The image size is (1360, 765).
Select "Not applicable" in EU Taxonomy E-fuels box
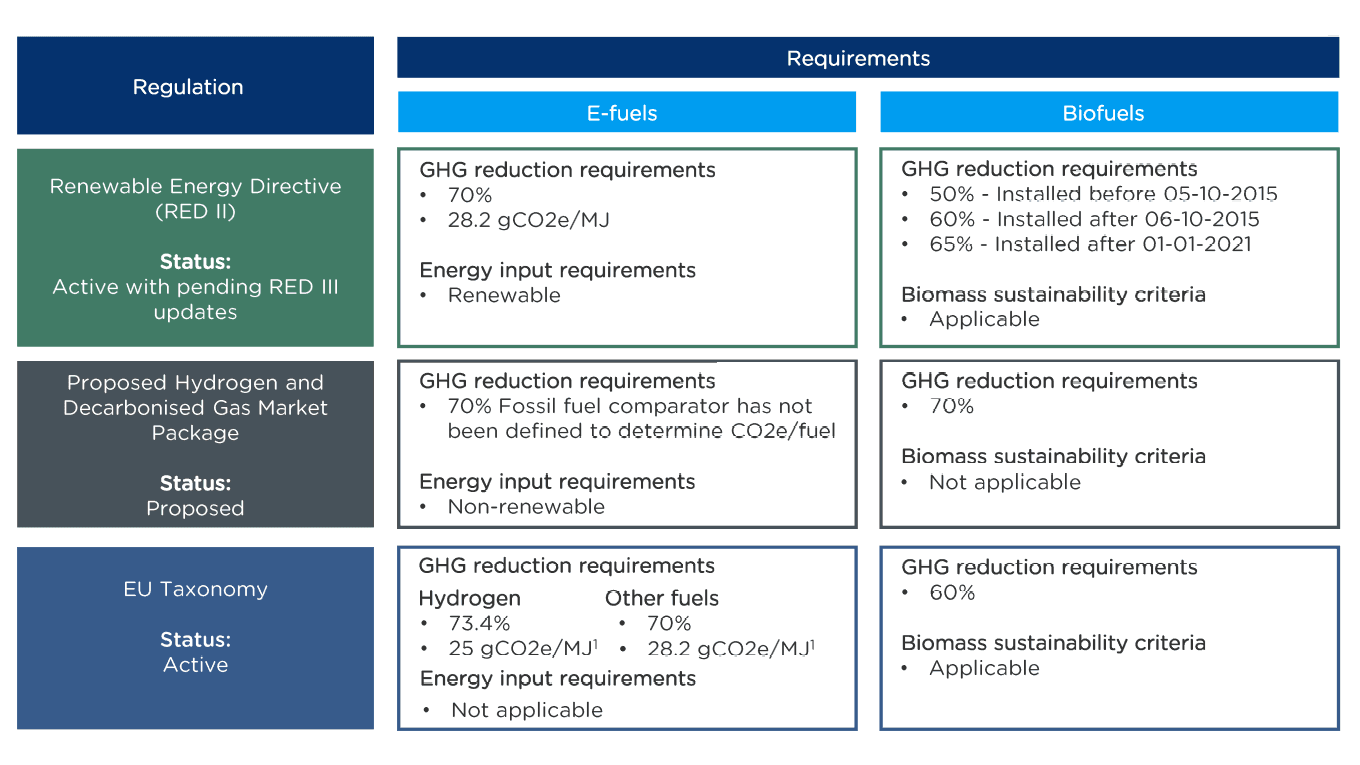coord(527,710)
